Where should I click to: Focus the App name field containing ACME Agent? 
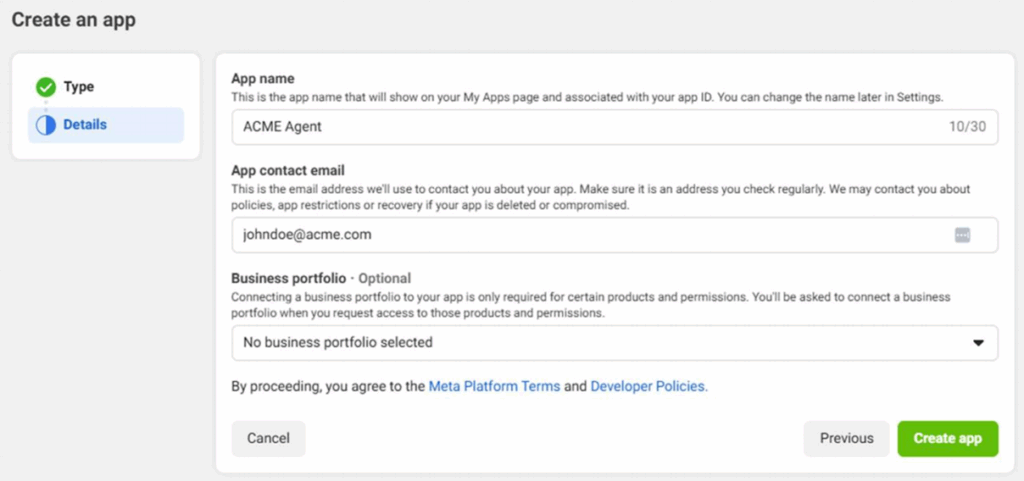point(580,127)
